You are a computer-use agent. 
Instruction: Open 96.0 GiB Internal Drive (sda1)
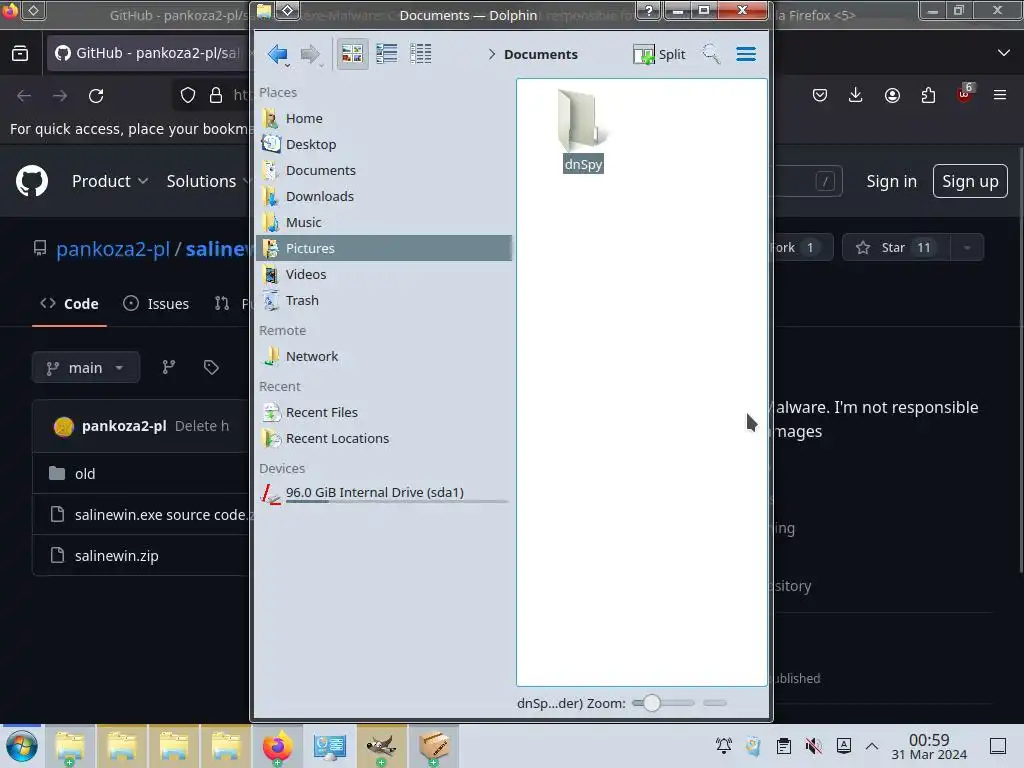(385, 493)
